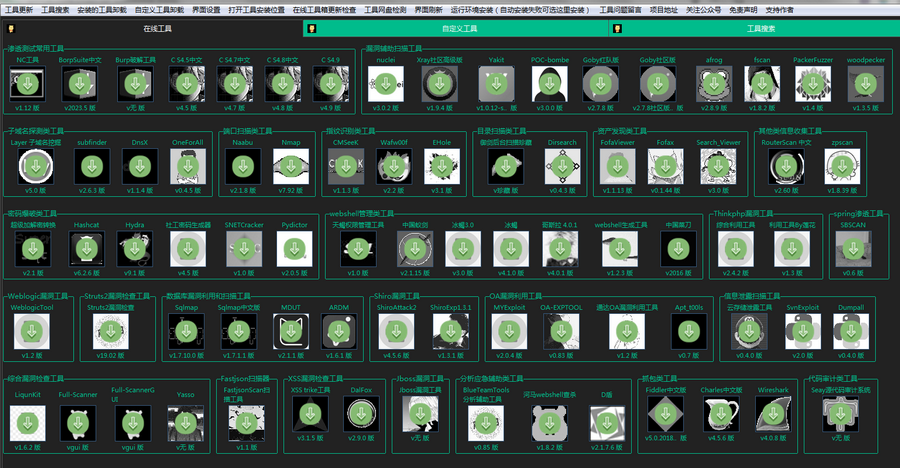The width and height of the screenshot is (900, 468).
Task: Click the 在线工具箱更新检查 menu item
Action: tap(324, 10)
